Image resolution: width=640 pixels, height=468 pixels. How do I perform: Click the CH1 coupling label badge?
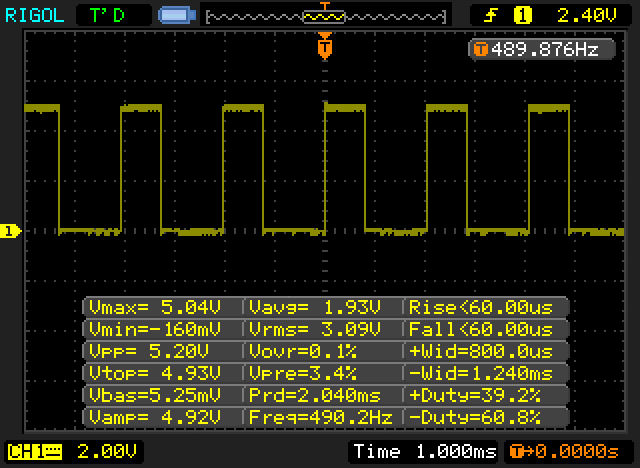pos(35,452)
